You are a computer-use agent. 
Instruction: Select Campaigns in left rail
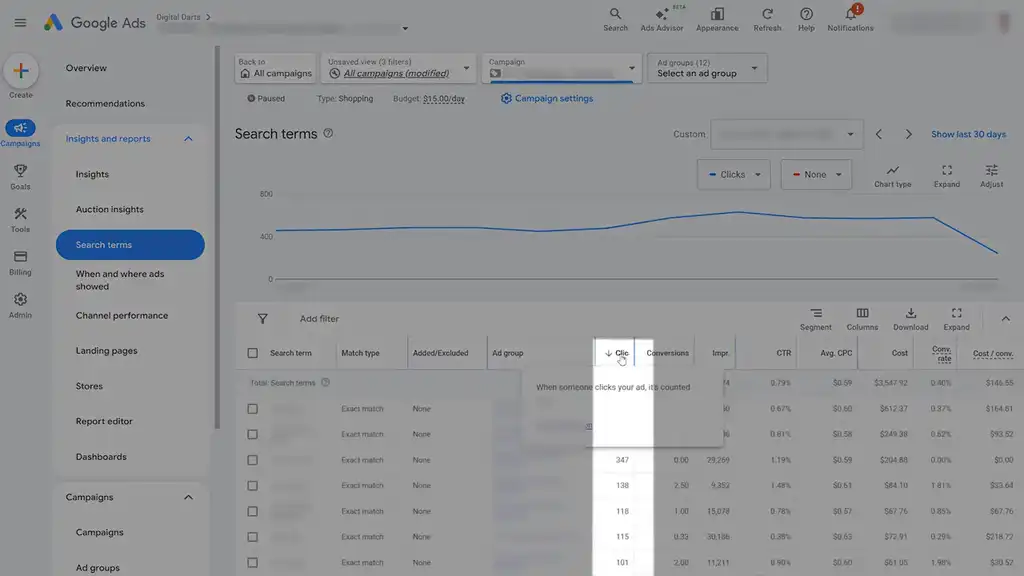pyautogui.click(x=20, y=133)
